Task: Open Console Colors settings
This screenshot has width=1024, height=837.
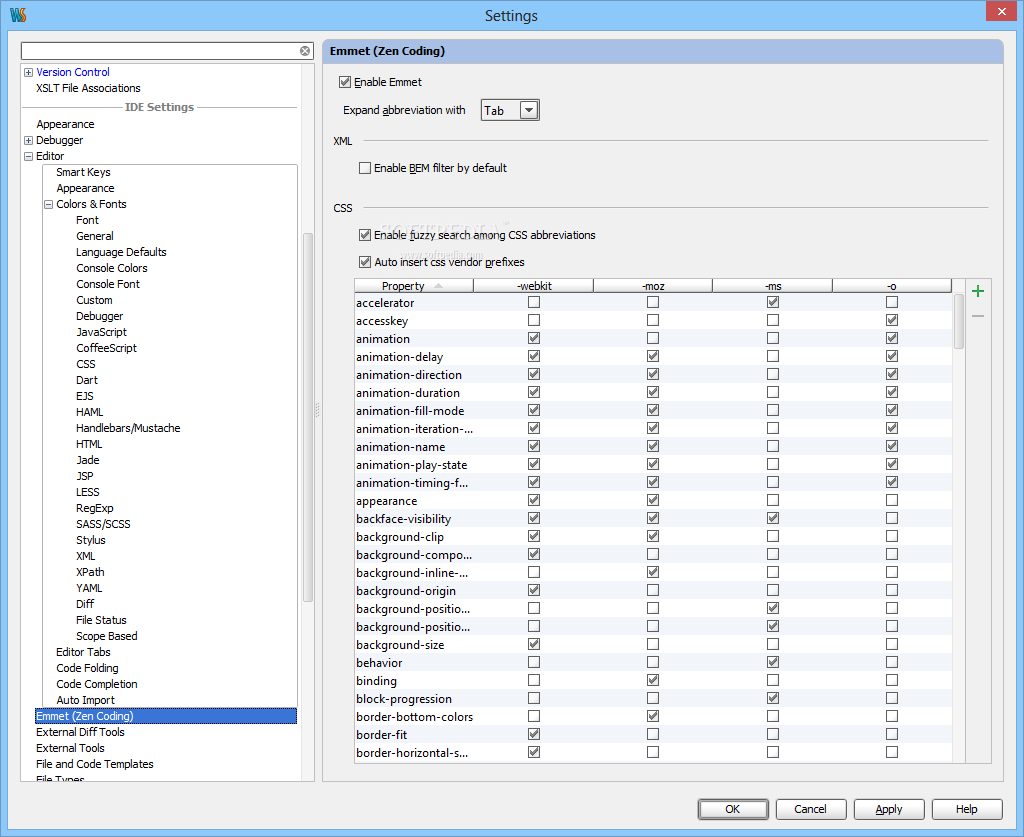Action: pos(112,268)
